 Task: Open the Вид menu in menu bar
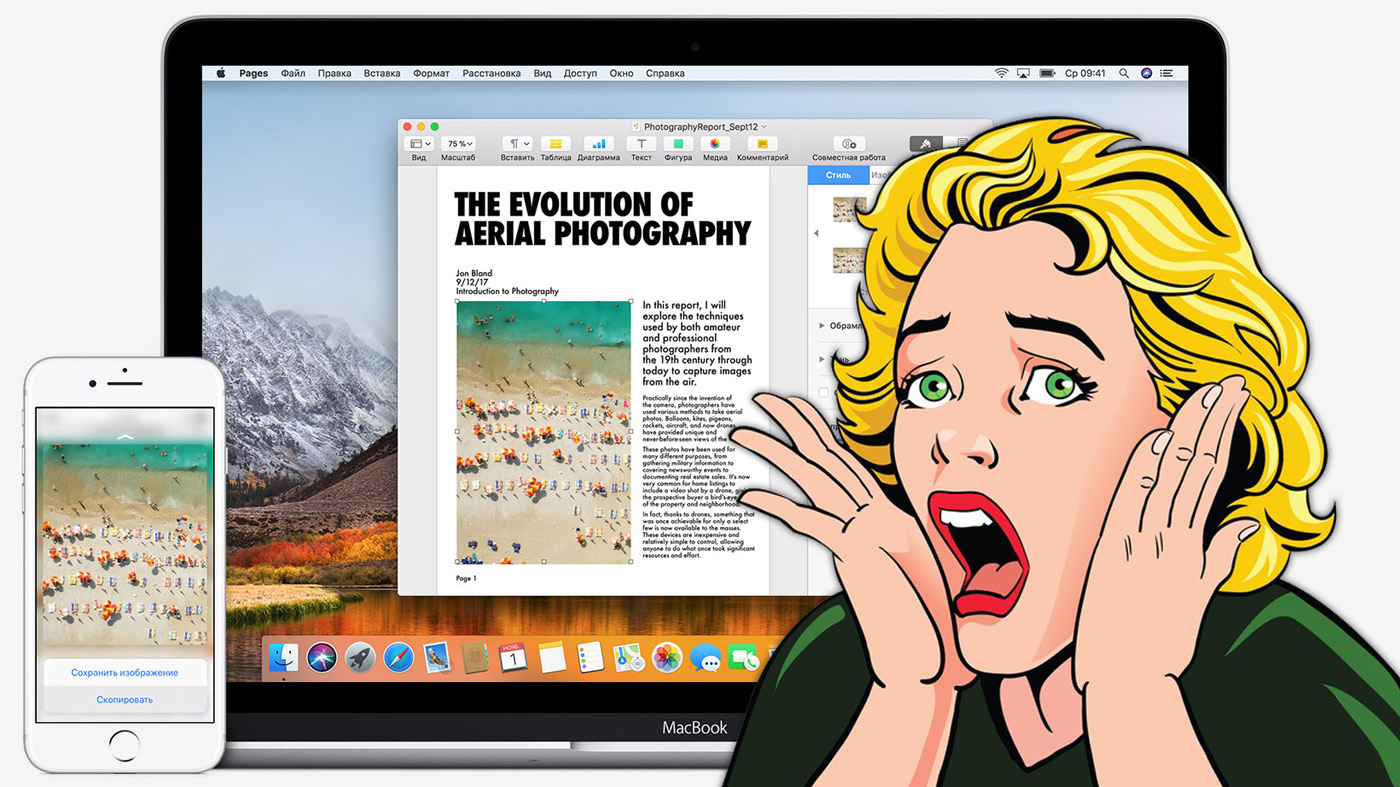point(542,73)
